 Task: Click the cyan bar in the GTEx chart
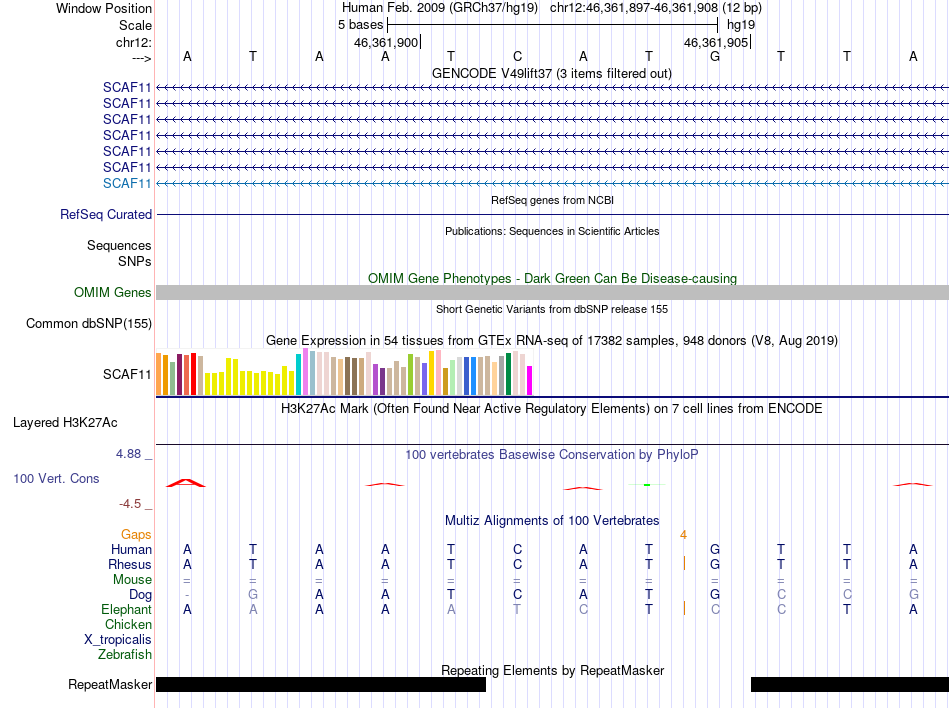click(299, 374)
